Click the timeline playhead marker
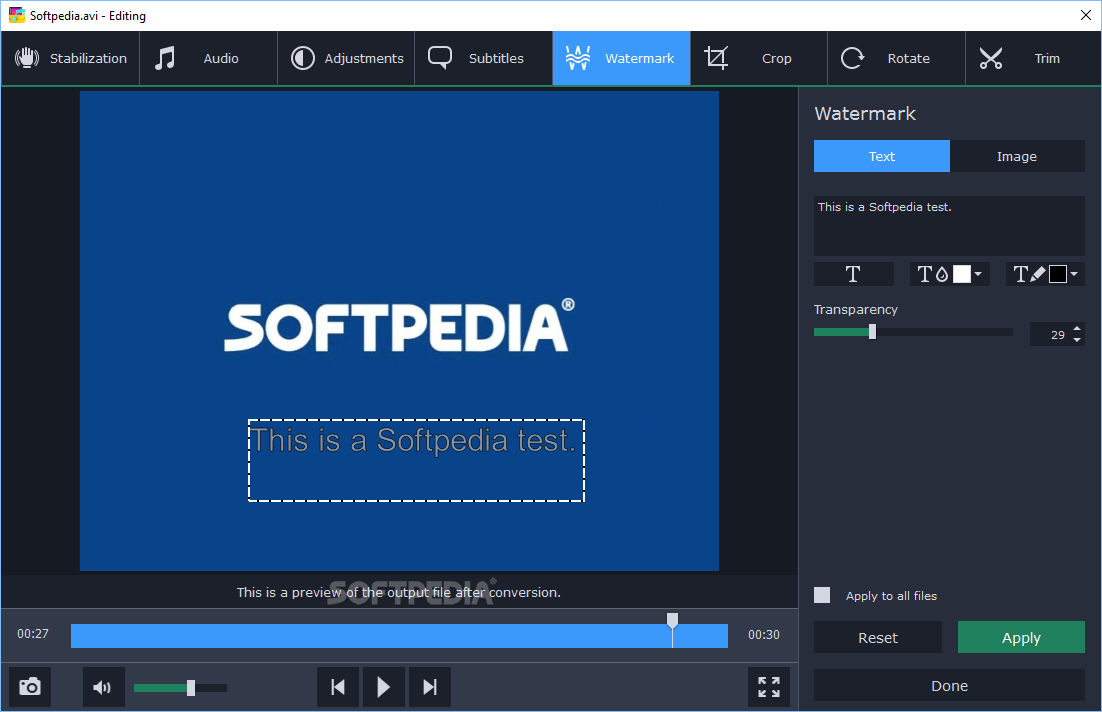 pyautogui.click(x=673, y=620)
